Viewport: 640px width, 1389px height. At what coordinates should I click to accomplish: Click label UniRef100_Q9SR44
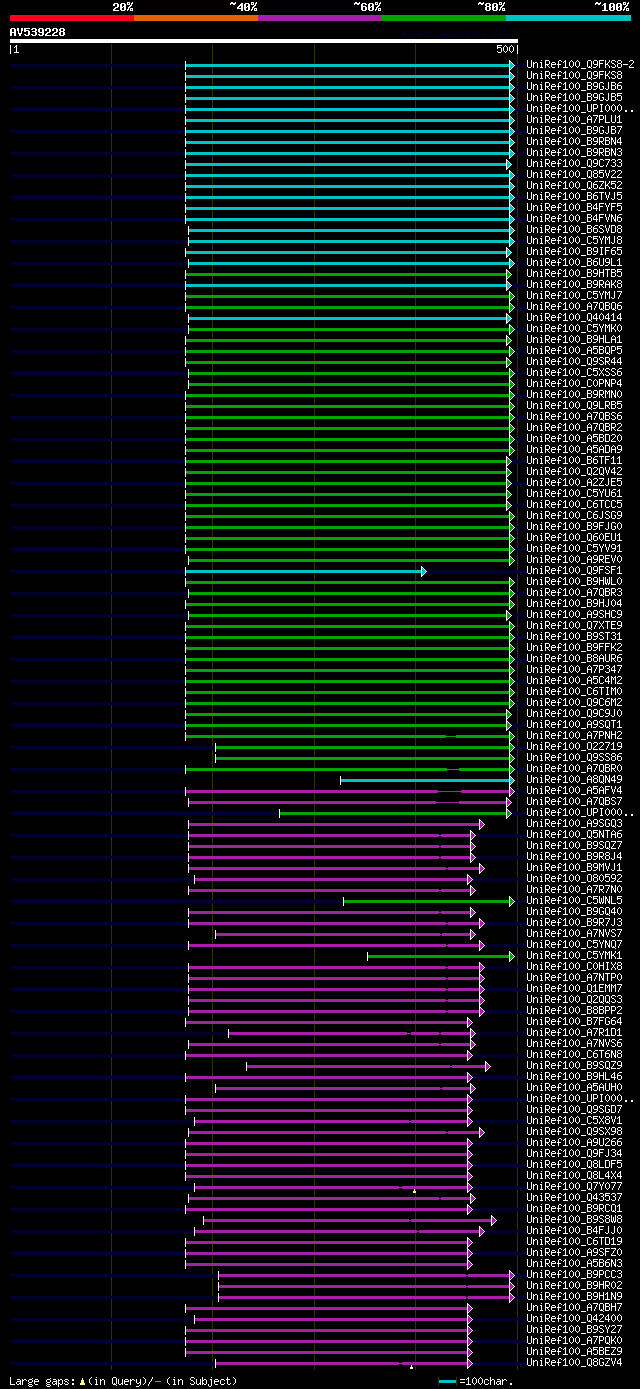(x=574, y=362)
